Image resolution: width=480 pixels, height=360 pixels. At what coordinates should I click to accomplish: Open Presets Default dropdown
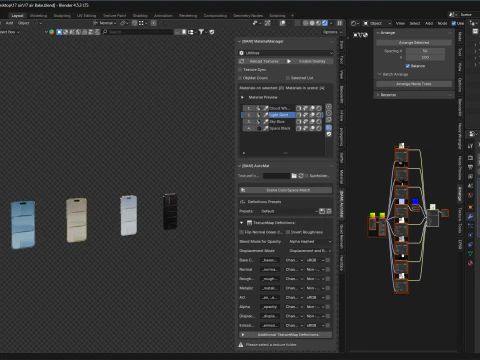(289, 211)
